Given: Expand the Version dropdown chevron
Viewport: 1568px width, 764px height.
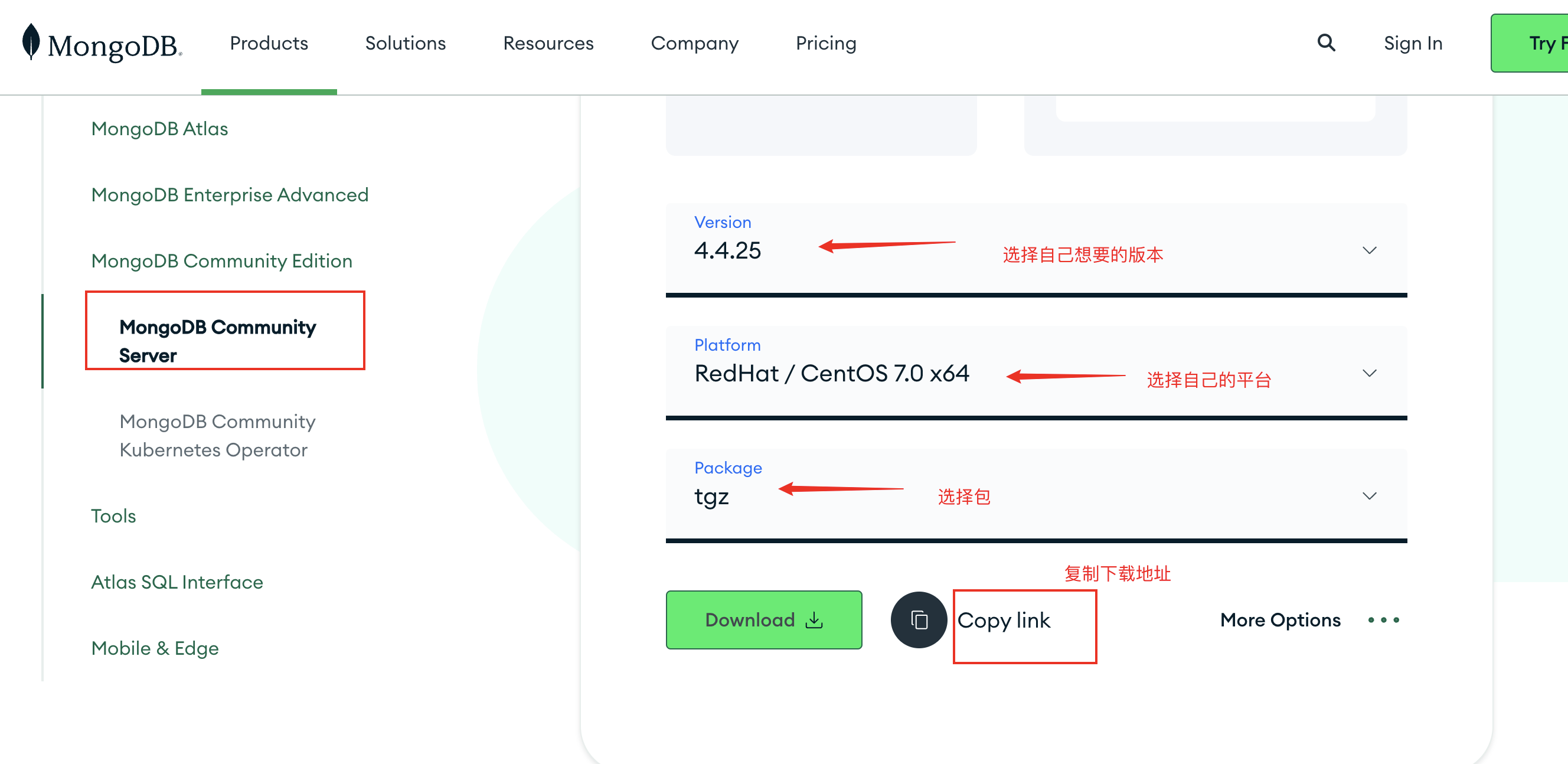Looking at the screenshot, I should (1370, 250).
